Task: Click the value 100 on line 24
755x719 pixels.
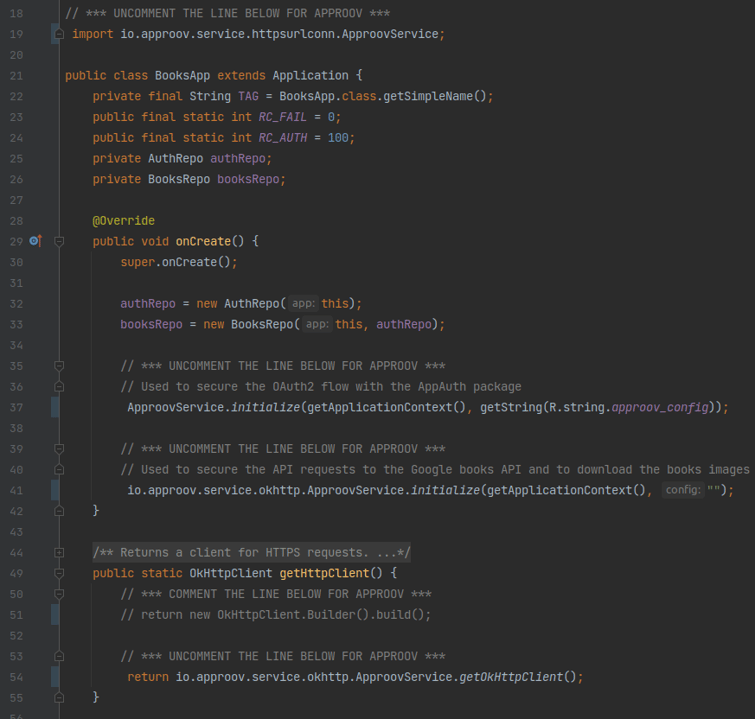Action: click(x=338, y=138)
